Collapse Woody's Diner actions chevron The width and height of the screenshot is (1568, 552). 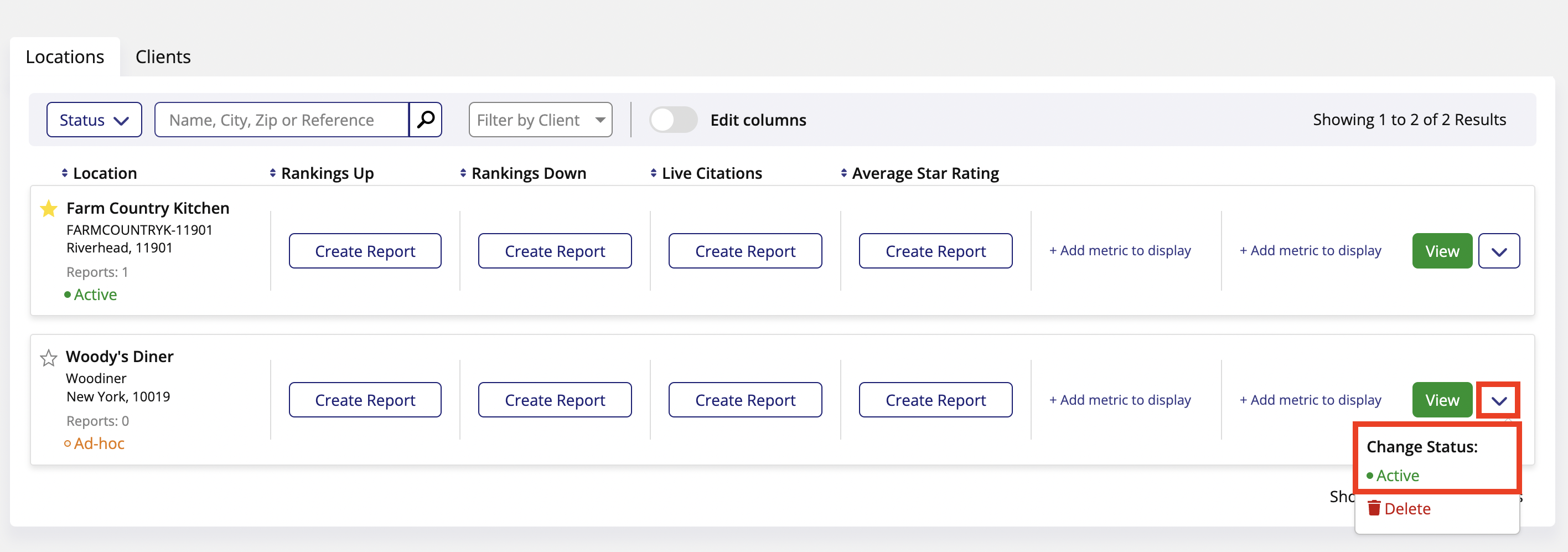pos(1499,400)
